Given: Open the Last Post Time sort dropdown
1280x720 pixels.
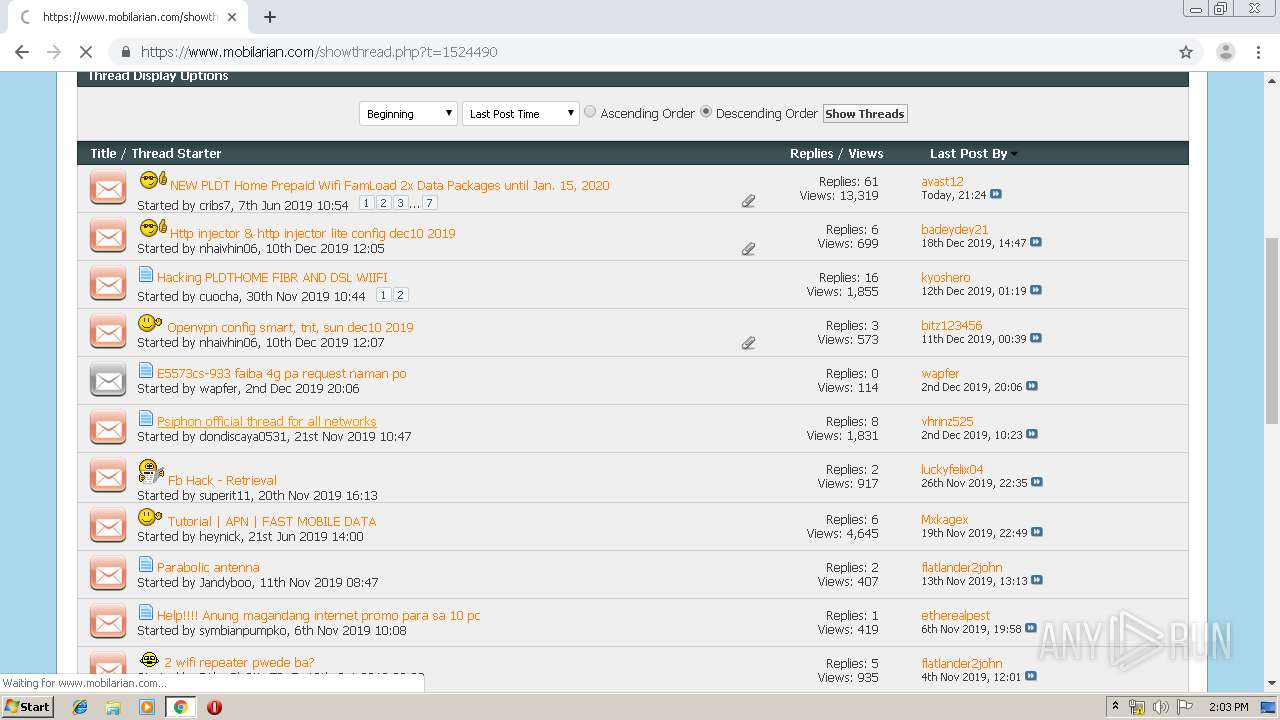Looking at the screenshot, I should pos(521,114).
